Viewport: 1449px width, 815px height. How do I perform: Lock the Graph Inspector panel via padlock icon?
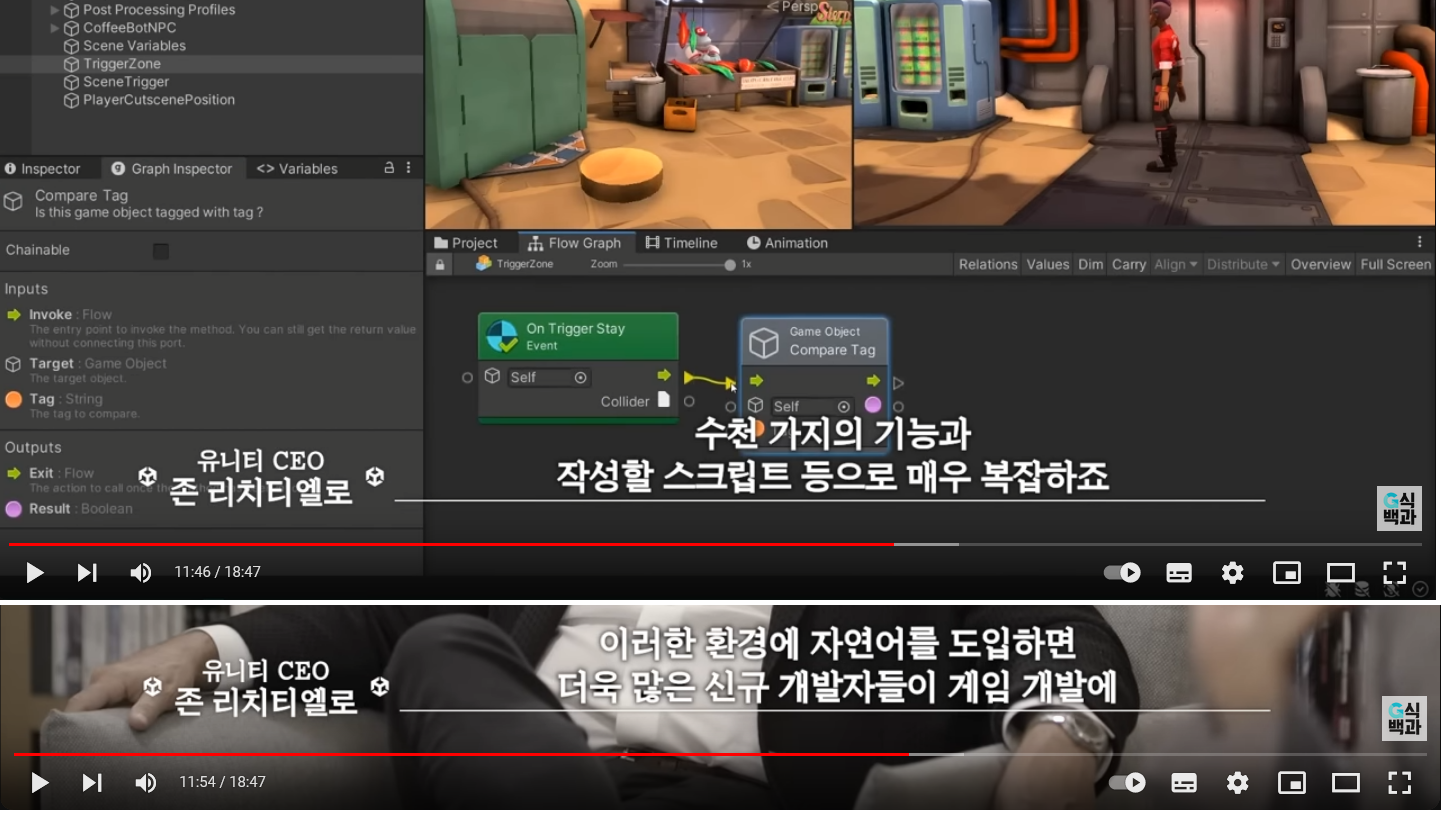[x=390, y=168]
